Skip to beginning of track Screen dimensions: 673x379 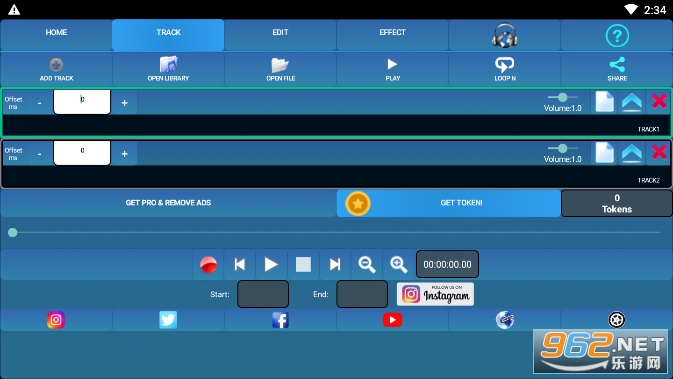[239, 264]
